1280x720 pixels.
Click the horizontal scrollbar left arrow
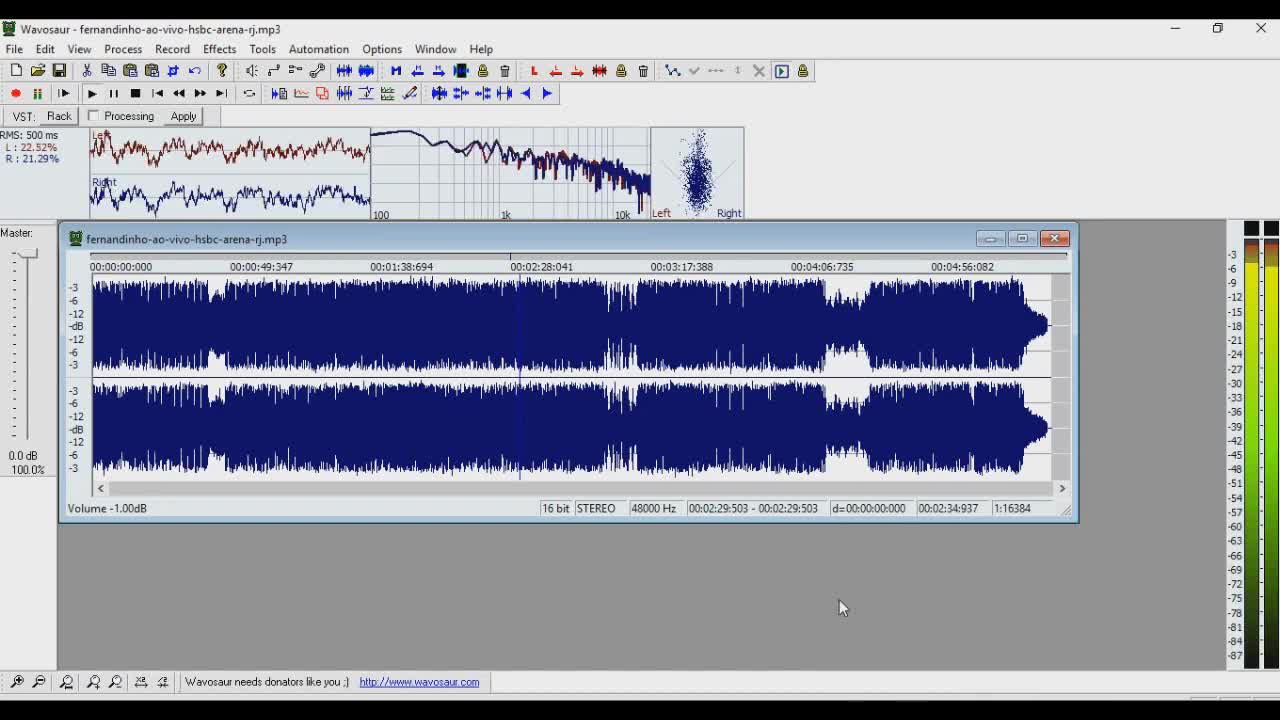100,488
